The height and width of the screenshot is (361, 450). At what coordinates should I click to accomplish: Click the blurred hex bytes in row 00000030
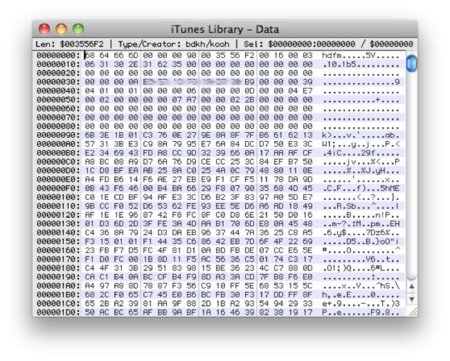[x=192, y=82]
